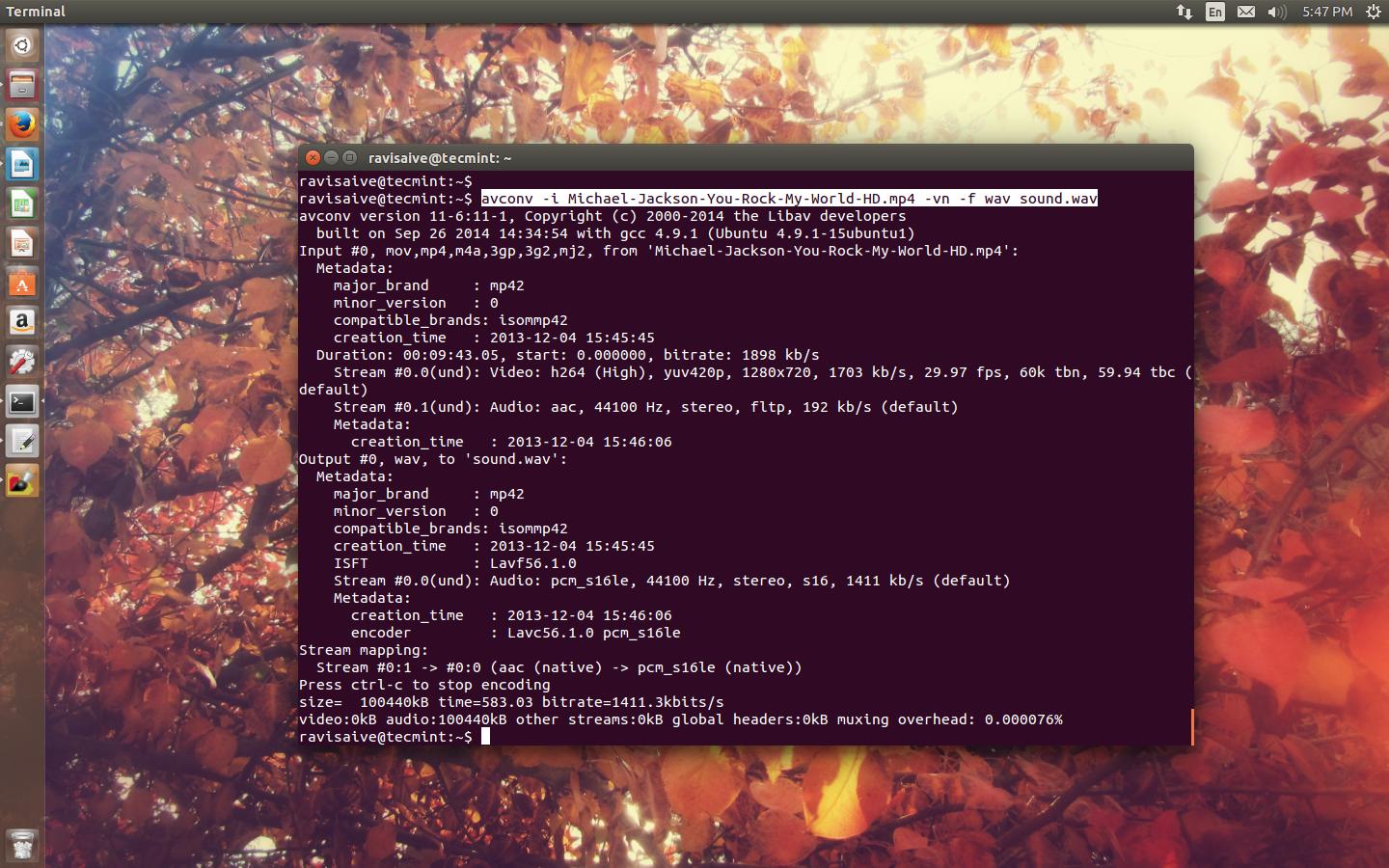Open the Ubuntu Dash search
Viewport: 1389px width, 868px height.
click(x=22, y=44)
